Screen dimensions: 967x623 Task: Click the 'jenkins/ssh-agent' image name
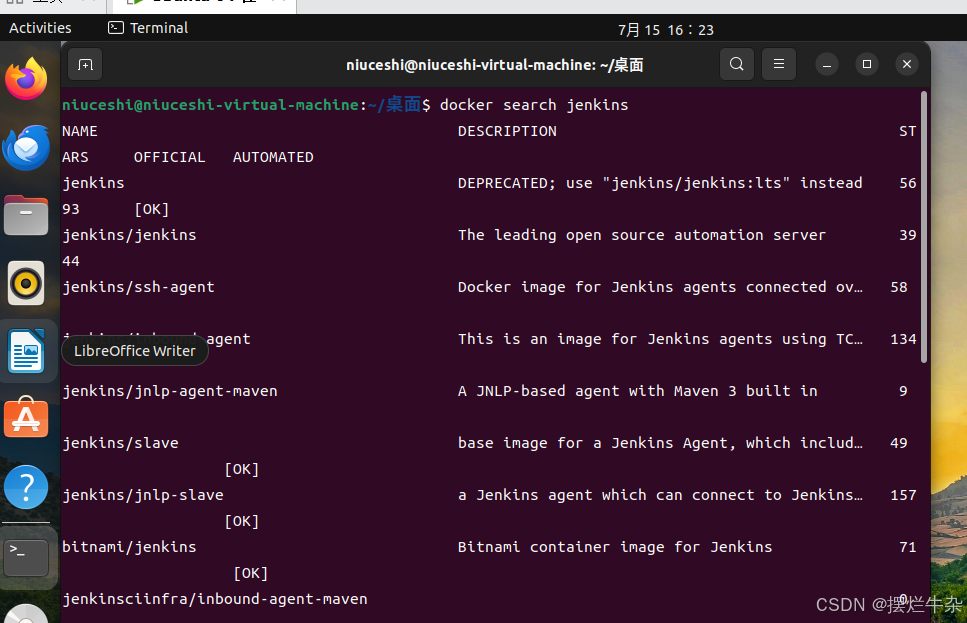(138, 287)
